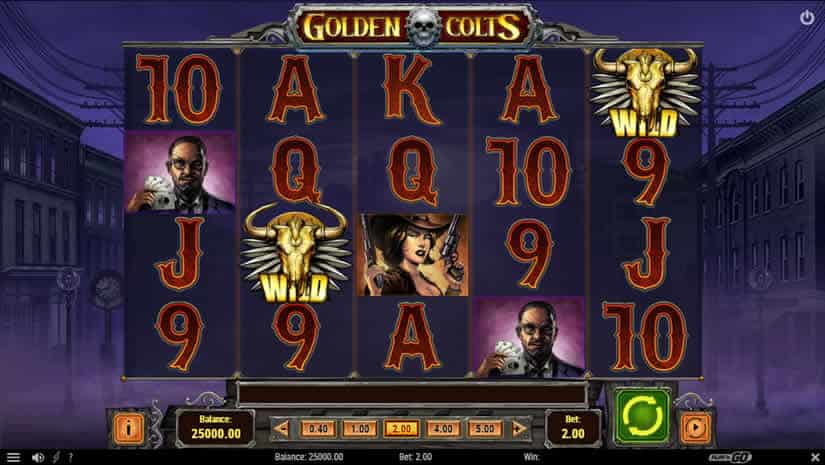This screenshot has height=465, width=825.
Task: Choose the 4.00 bet option
Action: pyautogui.click(x=443, y=429)
